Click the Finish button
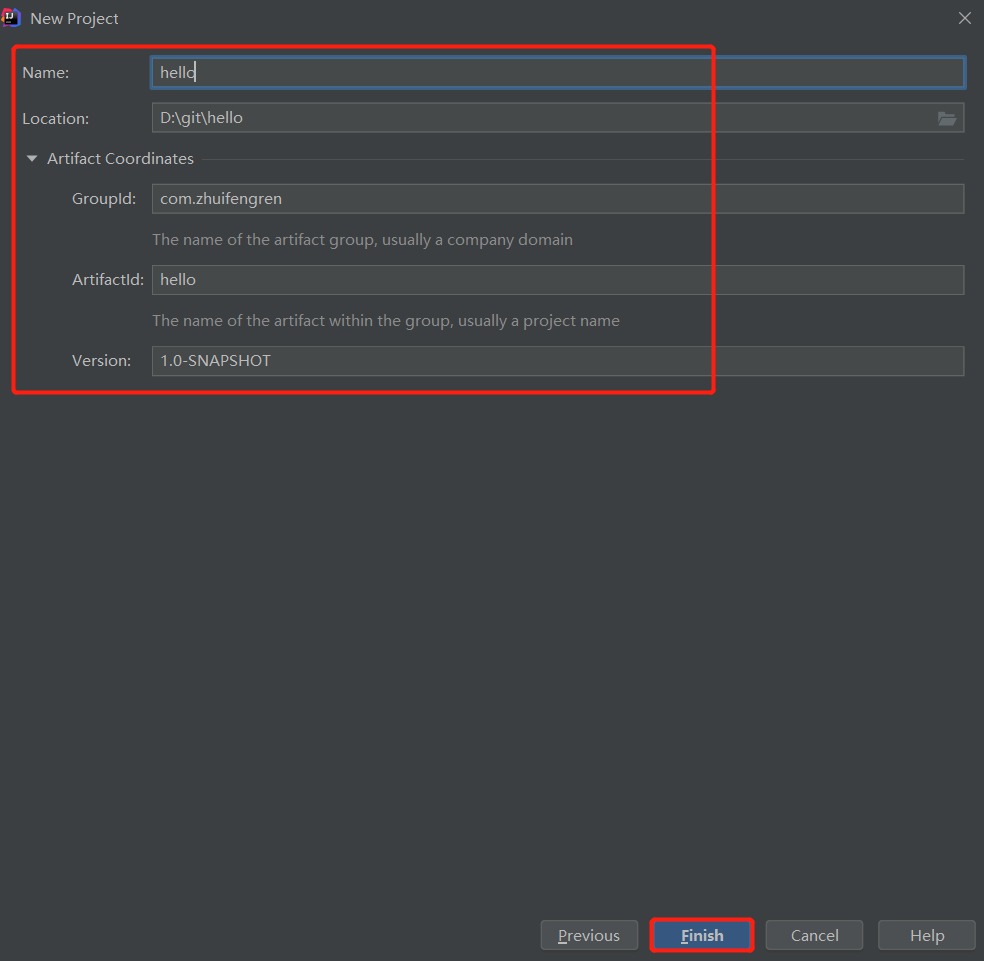The image size is (984, 961). click(702, 935)
